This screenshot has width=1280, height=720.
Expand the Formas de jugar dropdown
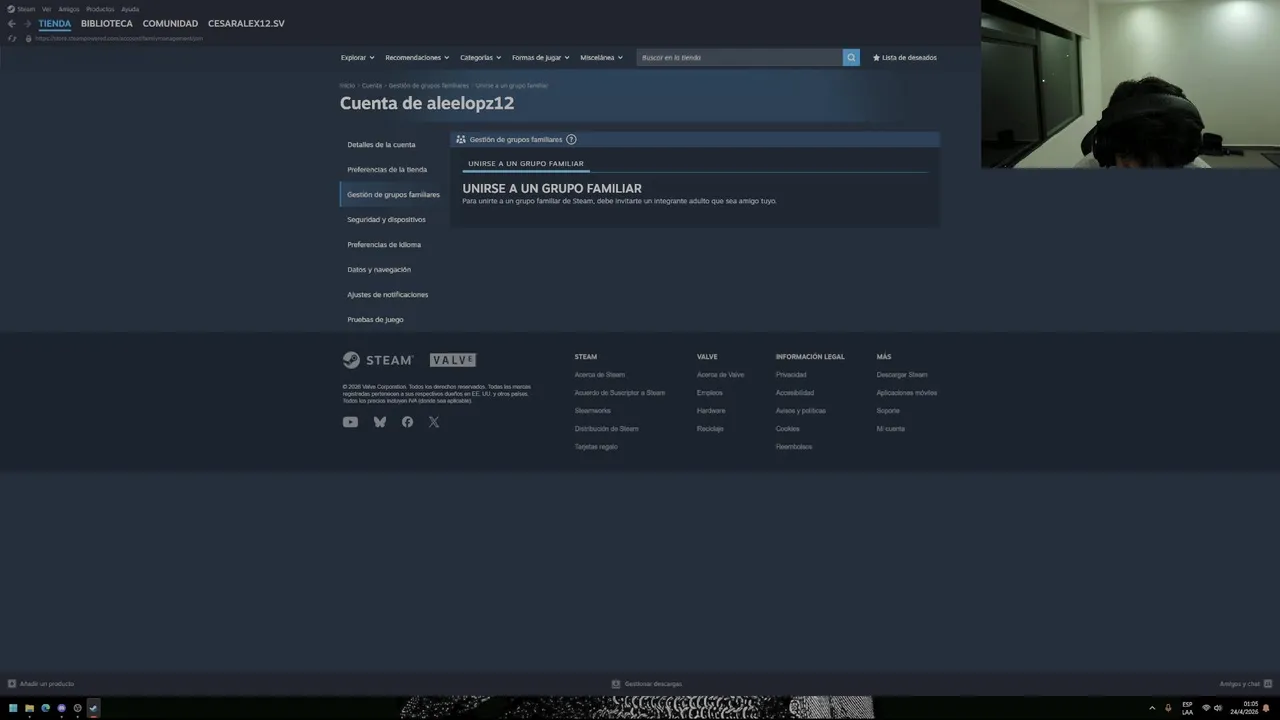pyautogui.click(x=540, y=58)
